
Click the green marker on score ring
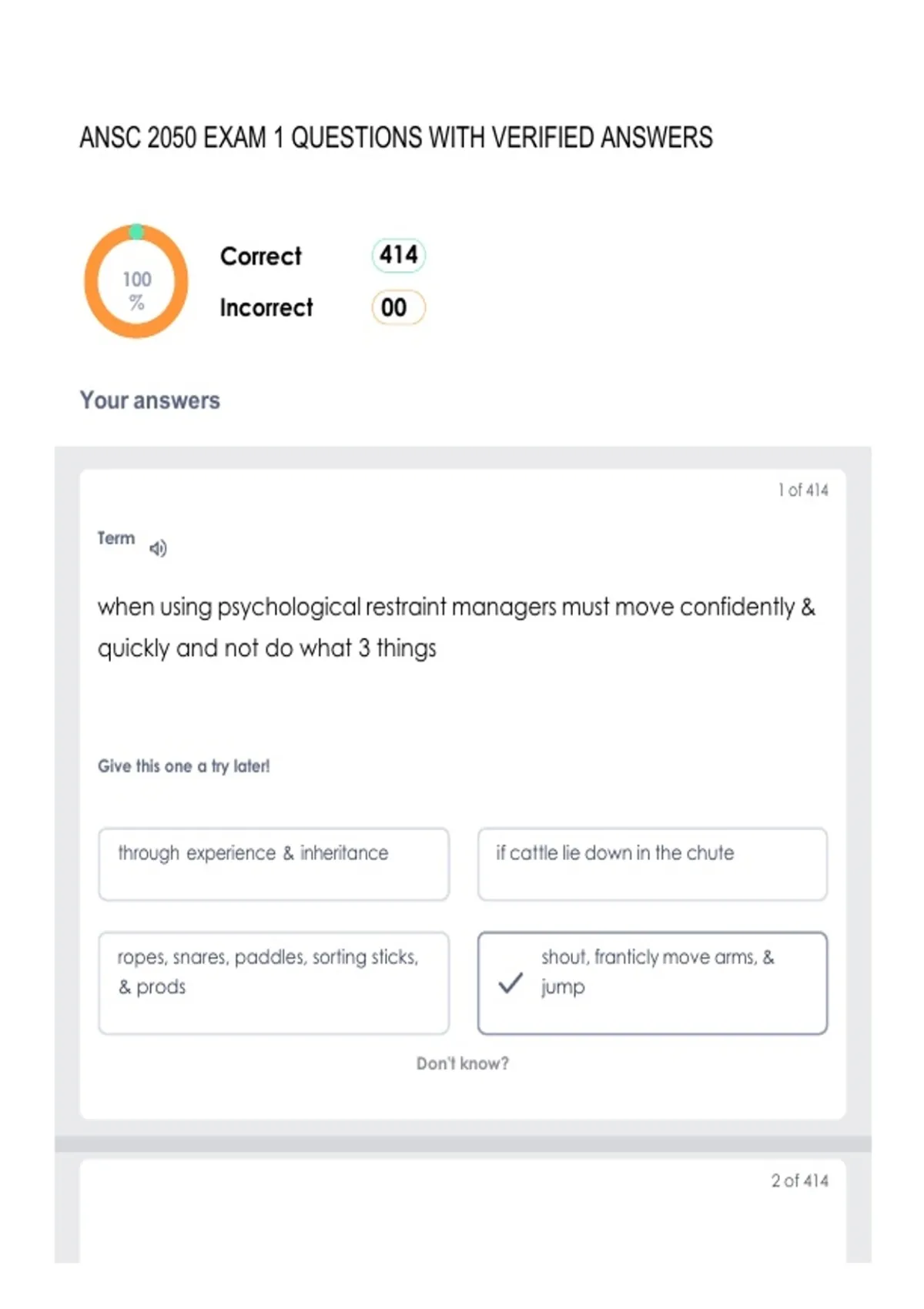pyautogui.click(x=136, y=231)
